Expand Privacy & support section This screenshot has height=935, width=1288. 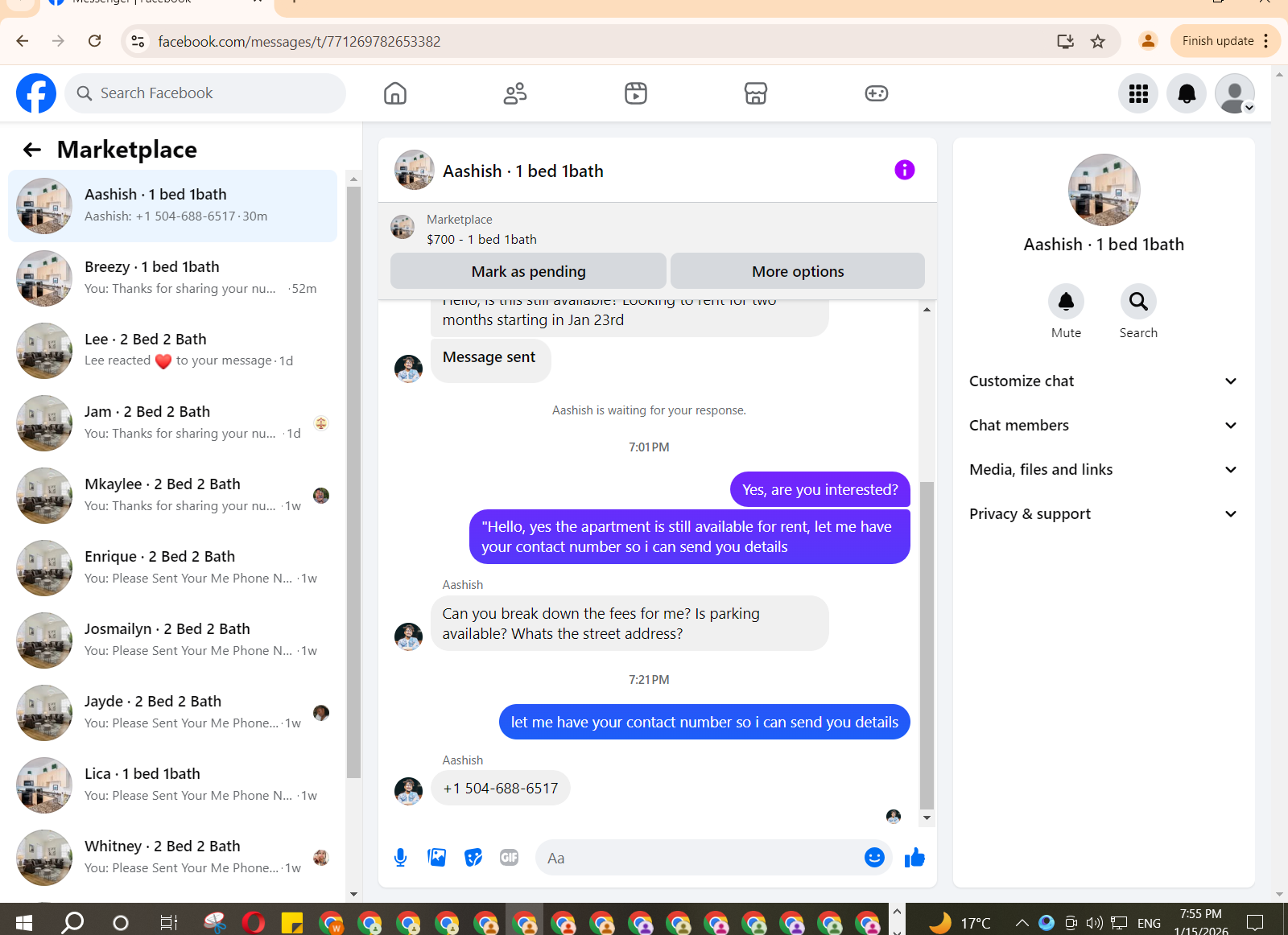(1103, 514)
